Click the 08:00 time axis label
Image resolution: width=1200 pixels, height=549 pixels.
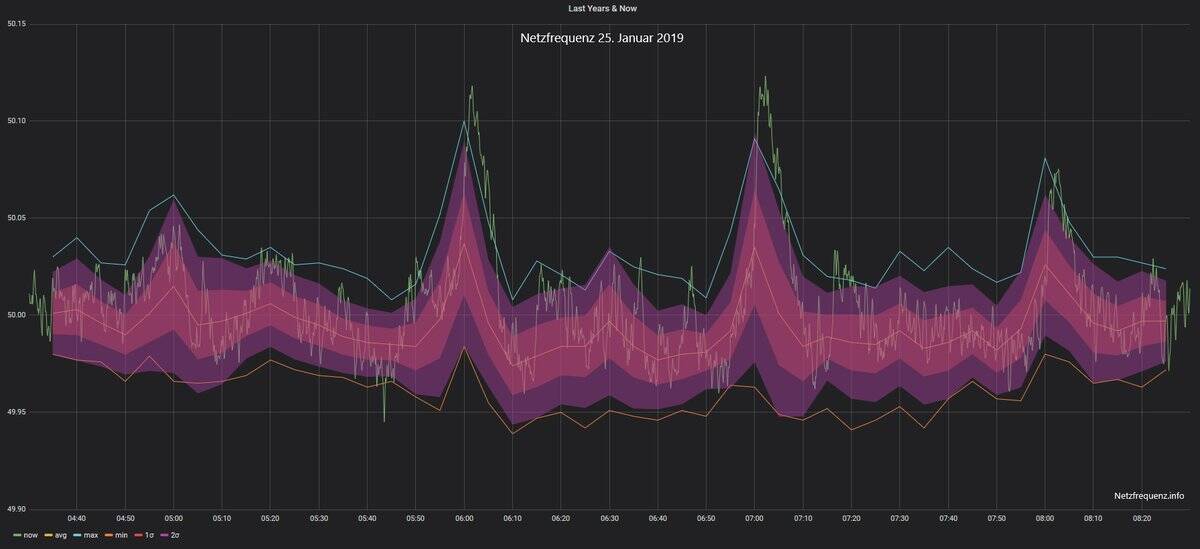(x=1045, y=519)
